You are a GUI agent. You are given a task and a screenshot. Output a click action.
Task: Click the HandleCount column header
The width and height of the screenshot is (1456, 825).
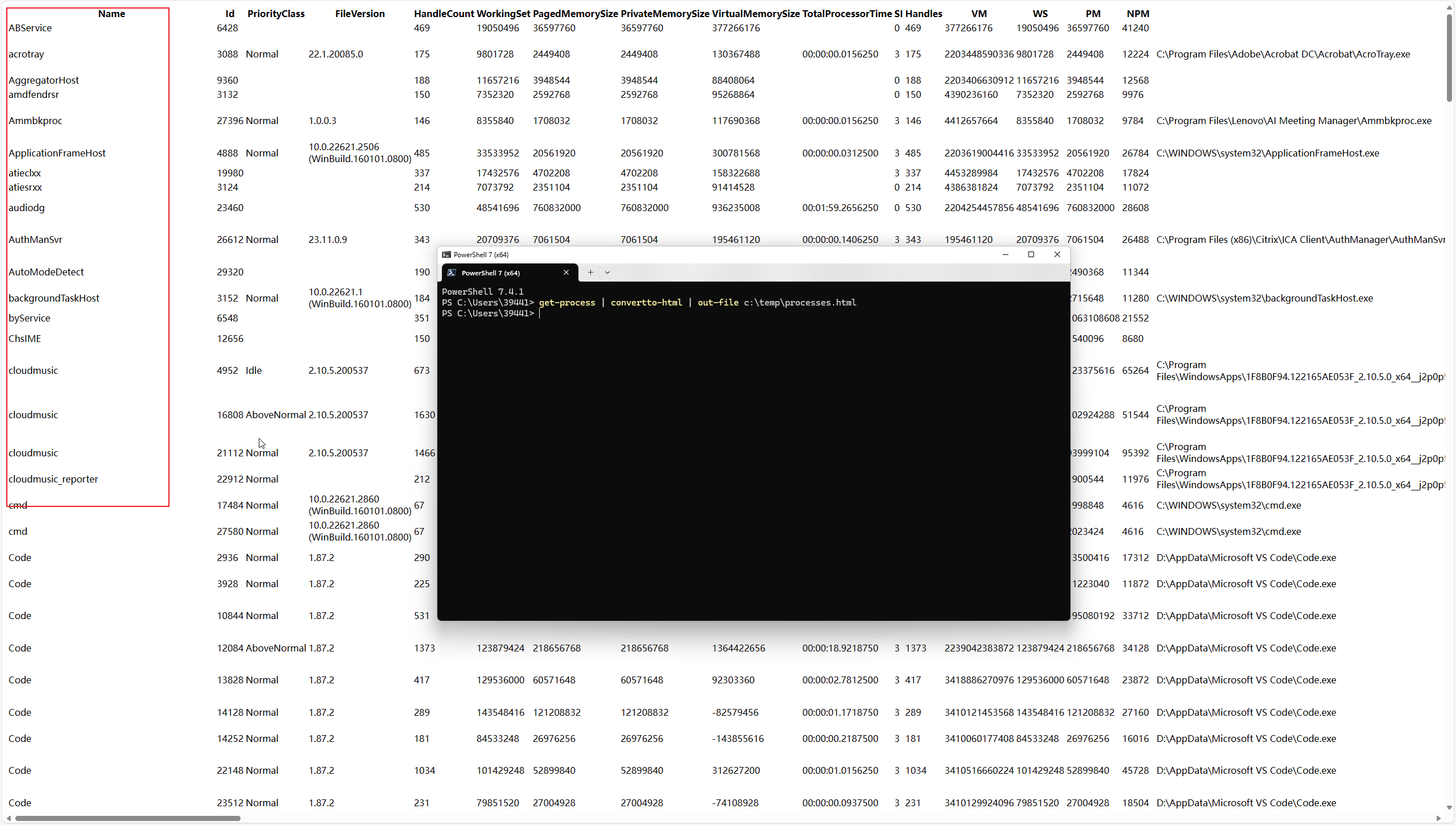tap(444, 14)
